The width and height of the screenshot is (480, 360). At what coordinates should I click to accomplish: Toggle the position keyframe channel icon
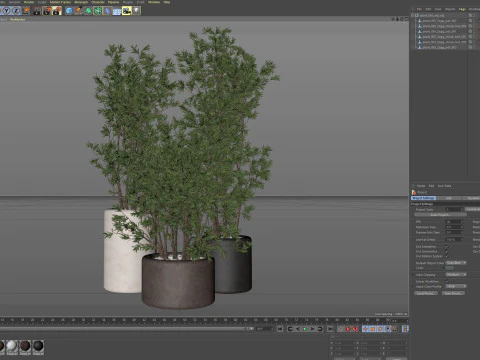(365, 329)
